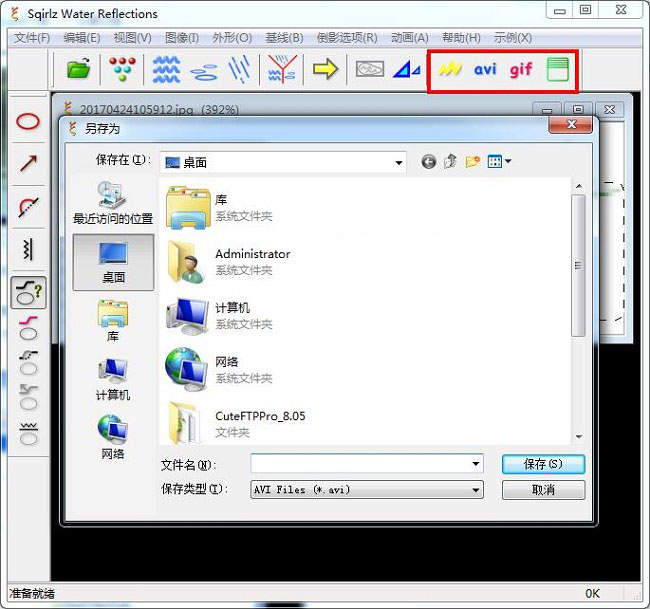Select the CuteFTPPro_8.05 folder

coord(236,424)
